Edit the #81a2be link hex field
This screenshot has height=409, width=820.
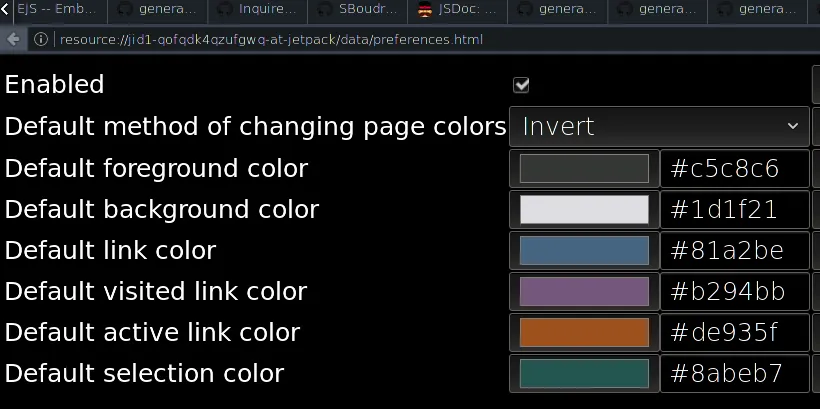tap(735, 251)
